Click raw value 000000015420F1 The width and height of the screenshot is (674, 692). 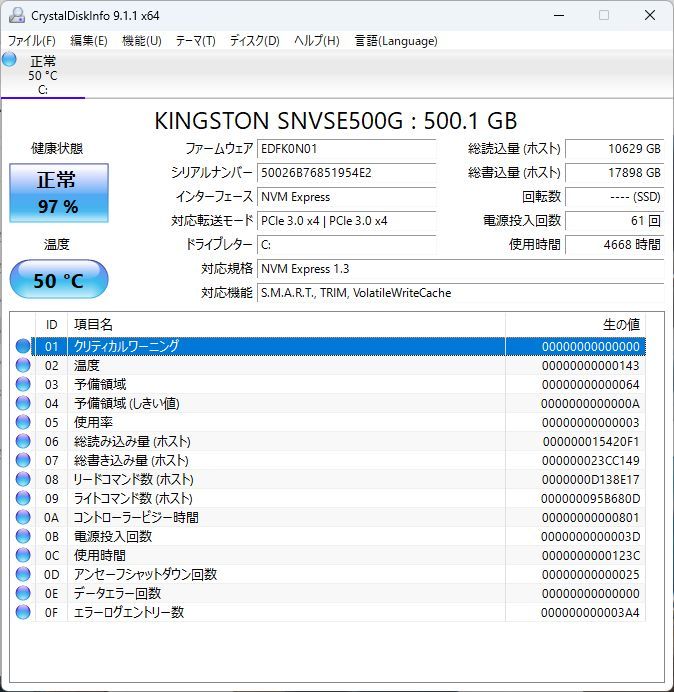(591, 441)
